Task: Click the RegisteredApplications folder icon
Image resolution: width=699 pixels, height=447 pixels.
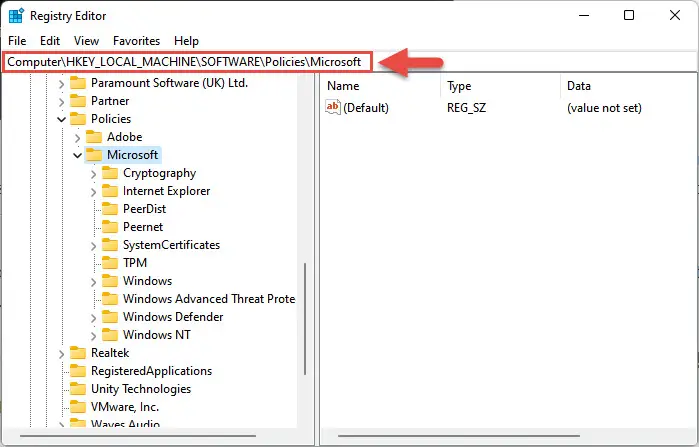Action: (x=78, y=370)
